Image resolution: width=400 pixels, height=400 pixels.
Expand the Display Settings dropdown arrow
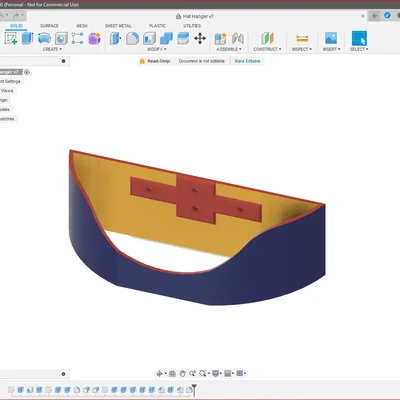(x=221, y=373)
